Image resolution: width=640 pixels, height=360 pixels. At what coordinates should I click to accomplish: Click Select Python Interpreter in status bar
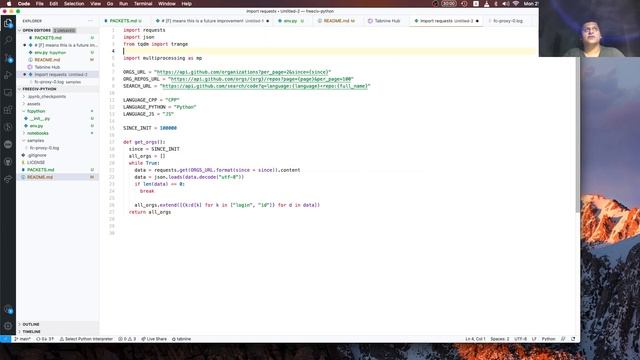(x=86, y=339)
